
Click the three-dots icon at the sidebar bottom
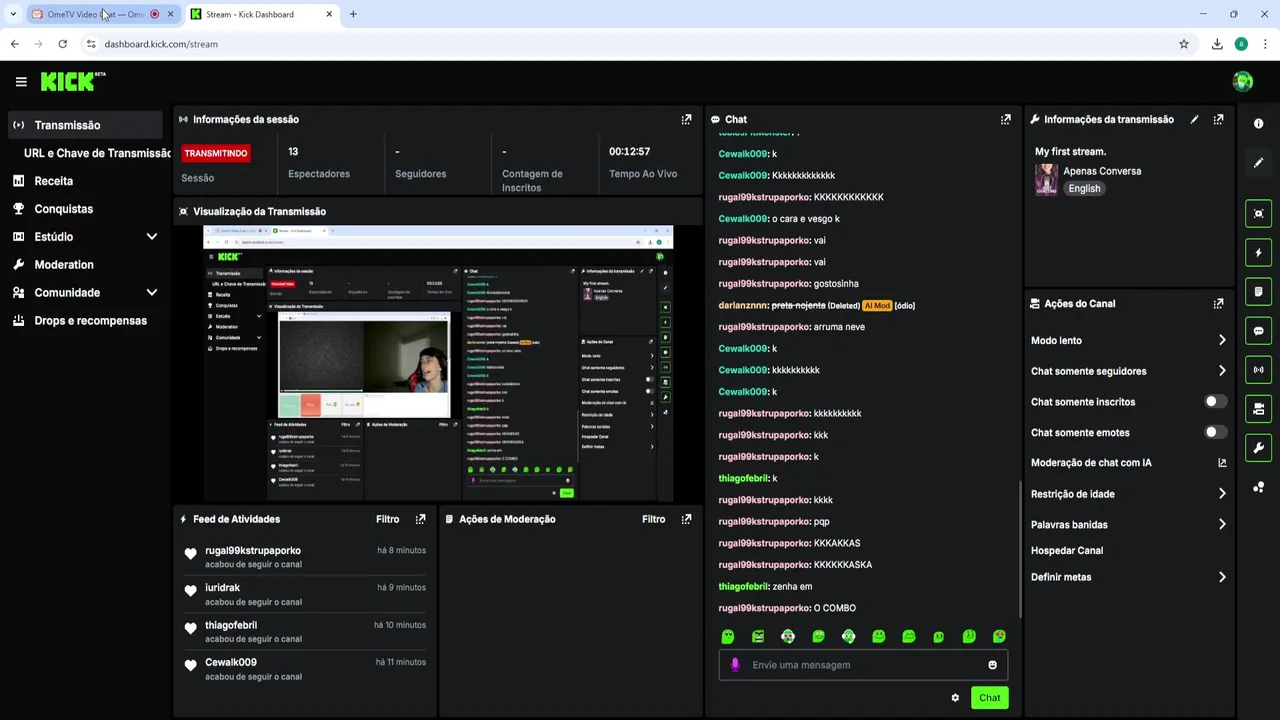(1258, 487)
